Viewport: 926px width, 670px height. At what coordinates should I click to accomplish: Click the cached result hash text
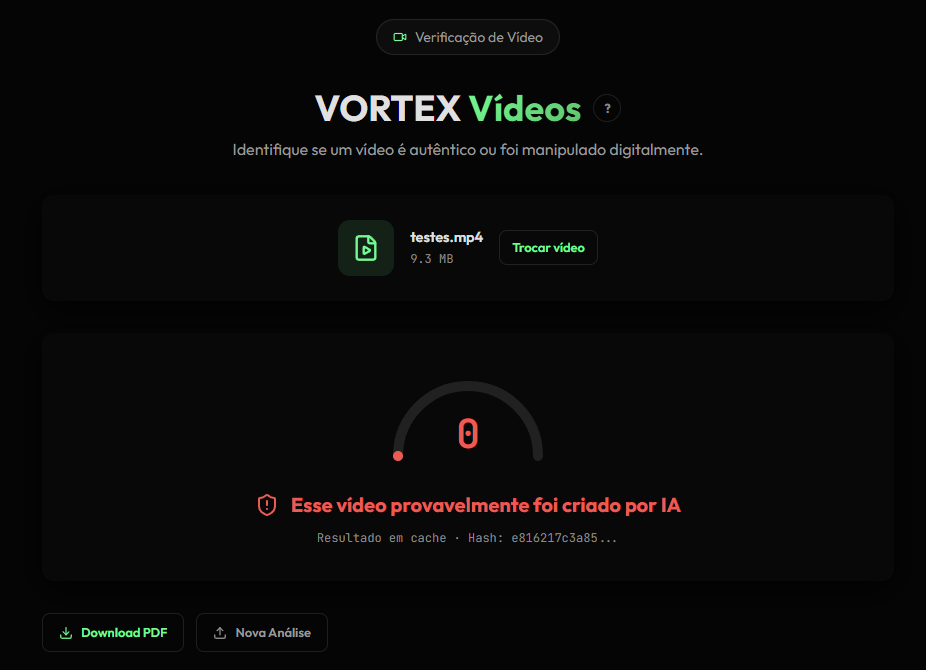[x=467, y=538]
